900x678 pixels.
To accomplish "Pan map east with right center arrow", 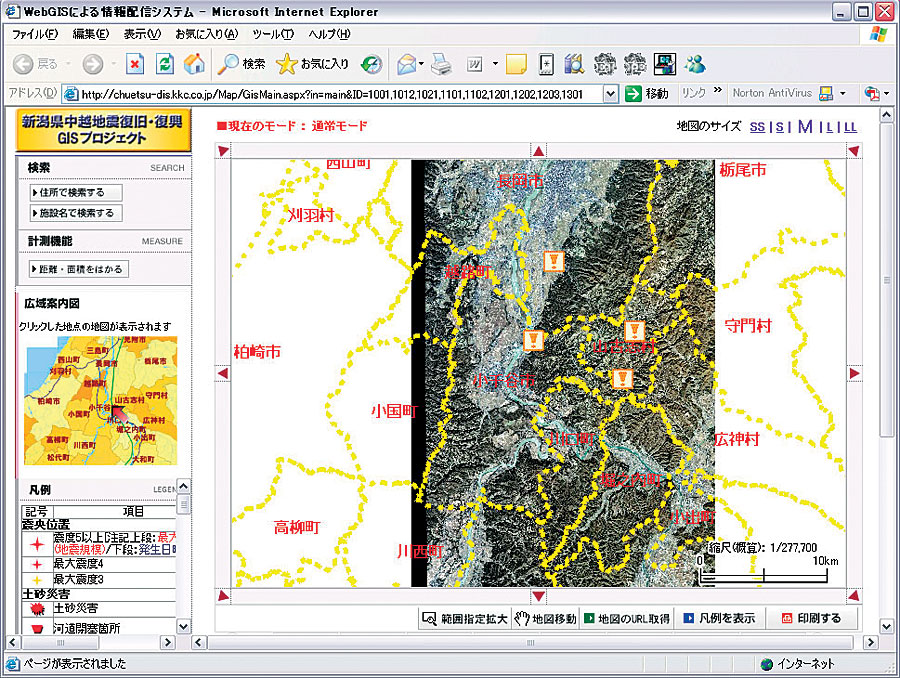I will click(x=854, y=374).
